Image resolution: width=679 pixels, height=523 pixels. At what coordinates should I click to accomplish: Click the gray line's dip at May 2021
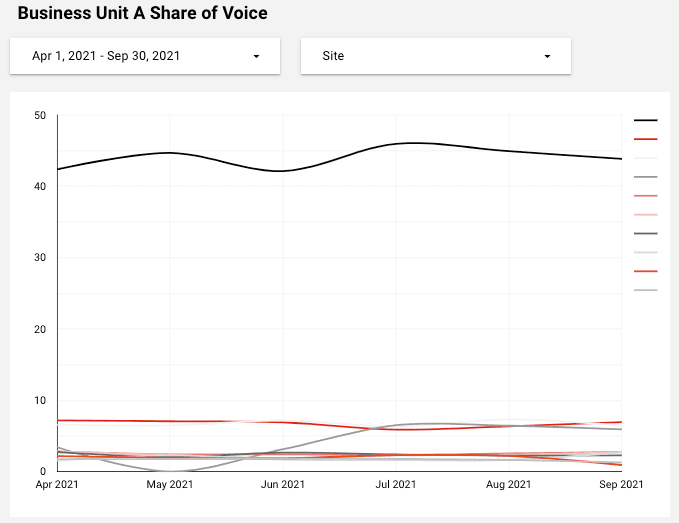[x=170, y=470]
